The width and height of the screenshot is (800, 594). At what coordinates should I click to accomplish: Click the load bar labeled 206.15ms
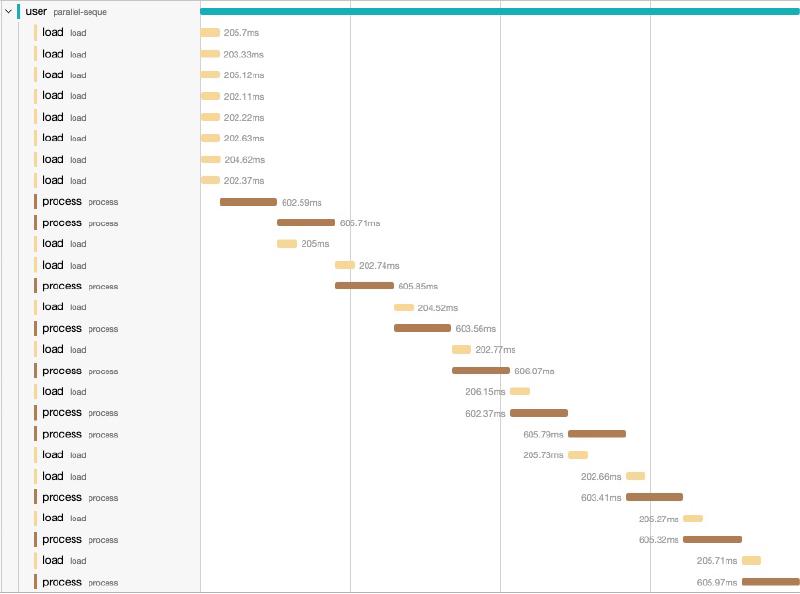(520, 391)
